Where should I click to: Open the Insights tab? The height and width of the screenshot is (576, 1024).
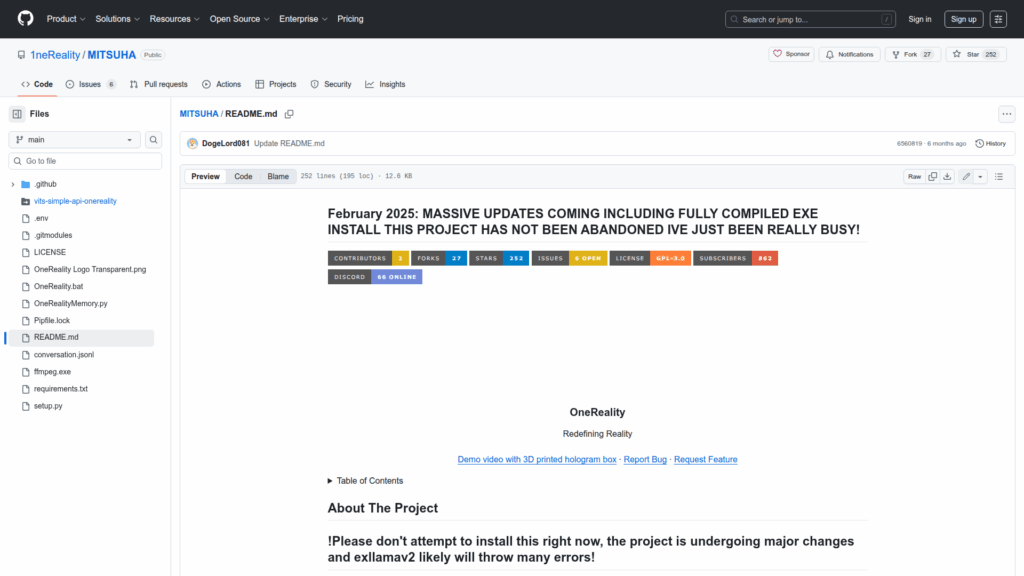[385, 84]
